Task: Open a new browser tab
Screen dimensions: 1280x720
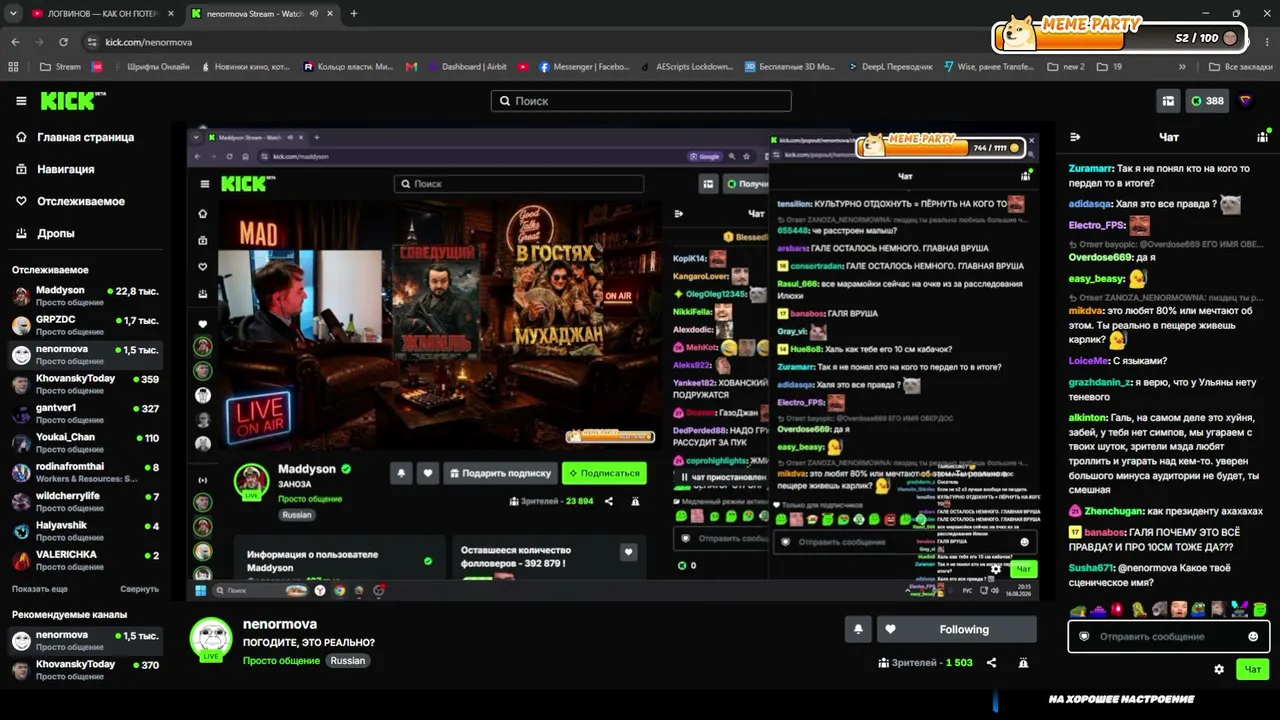Action: tap(353, 14)
